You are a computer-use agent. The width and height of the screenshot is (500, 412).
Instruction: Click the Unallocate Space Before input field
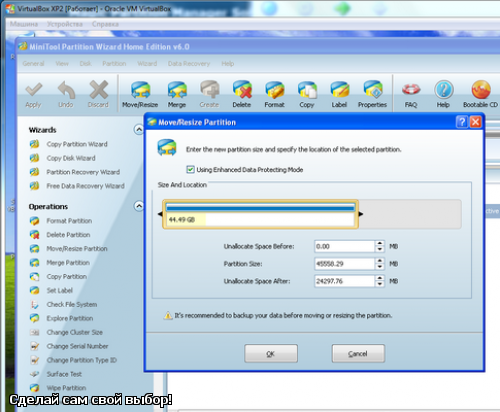344,246
